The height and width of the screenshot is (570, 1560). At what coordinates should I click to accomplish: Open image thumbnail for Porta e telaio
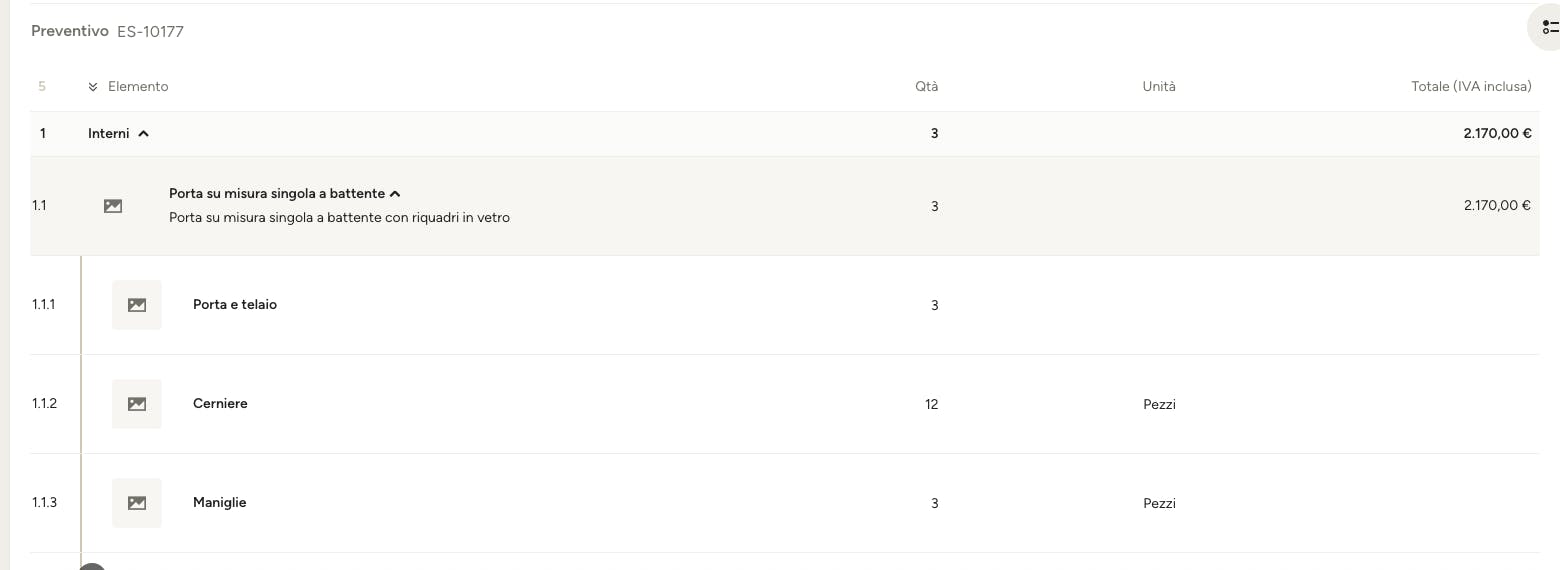[137, 305]
